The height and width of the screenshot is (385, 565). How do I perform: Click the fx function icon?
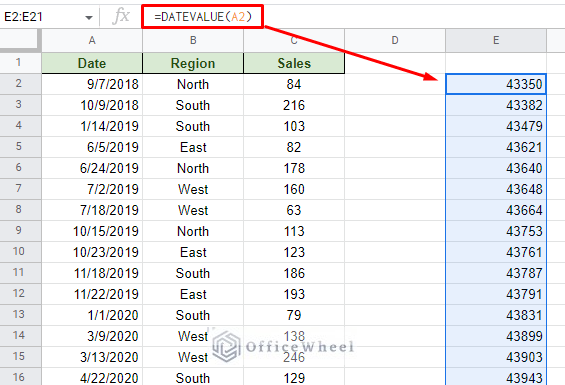121,17
